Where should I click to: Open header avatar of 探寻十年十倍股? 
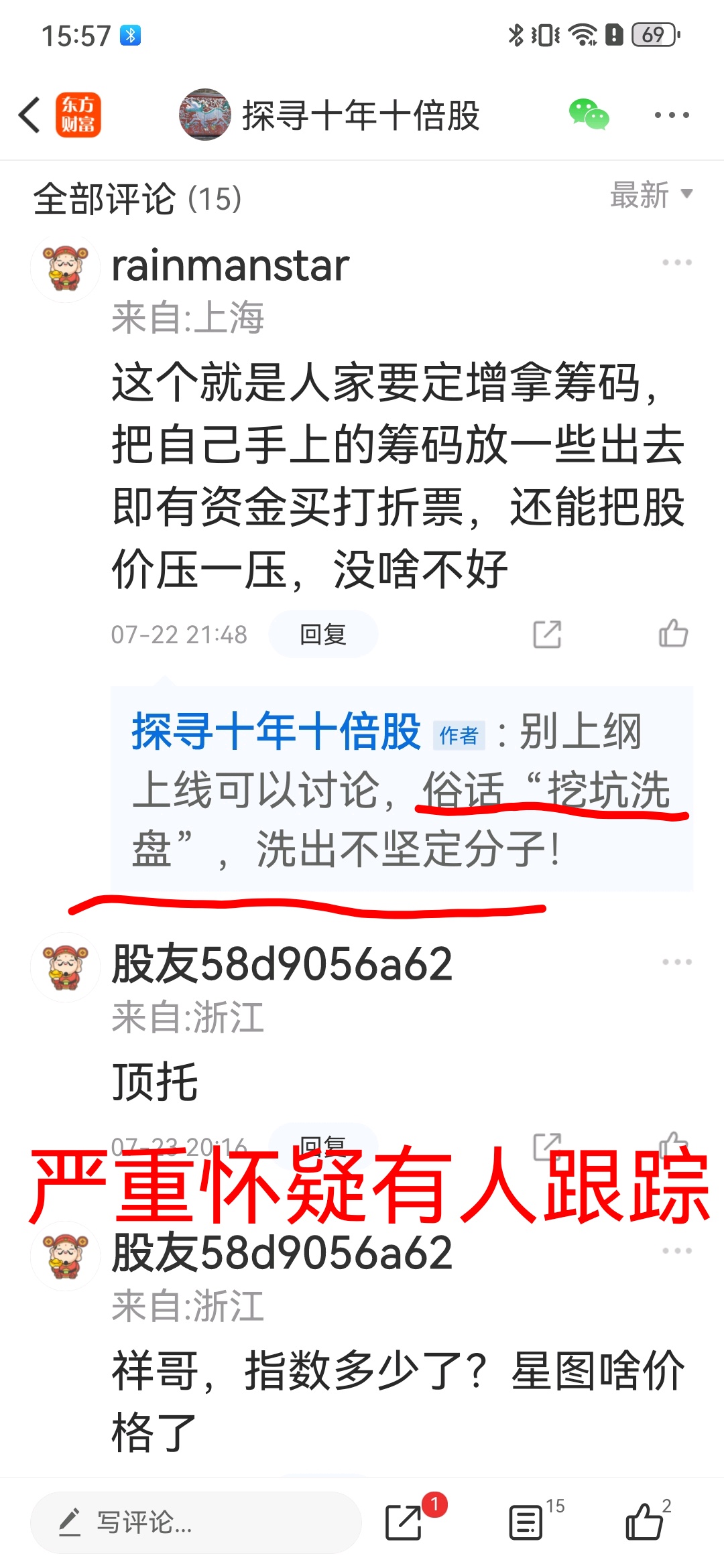(205, 115)
